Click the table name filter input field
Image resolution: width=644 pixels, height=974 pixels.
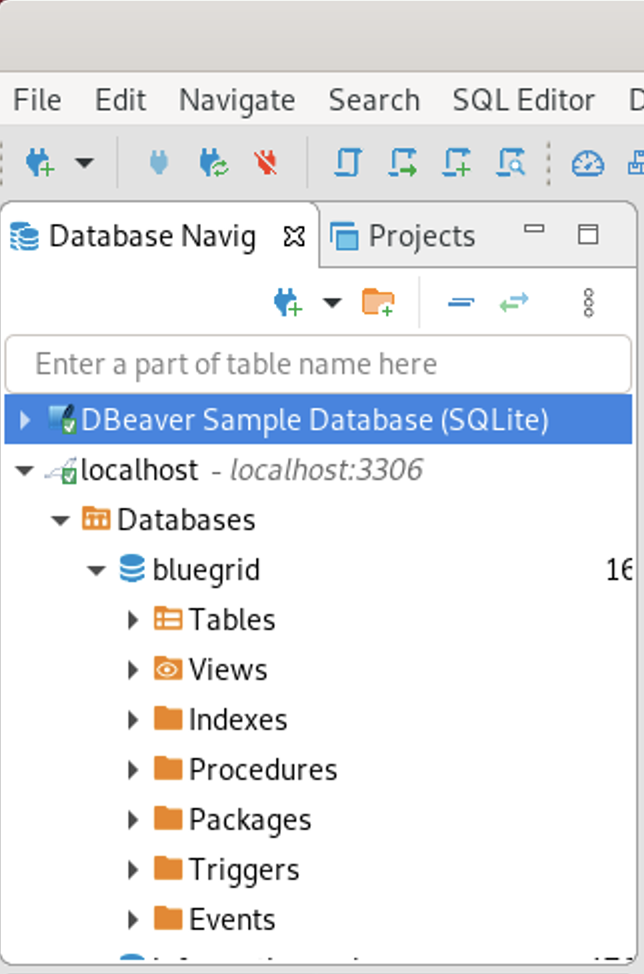pyautogui.click(x=318, y=364)
